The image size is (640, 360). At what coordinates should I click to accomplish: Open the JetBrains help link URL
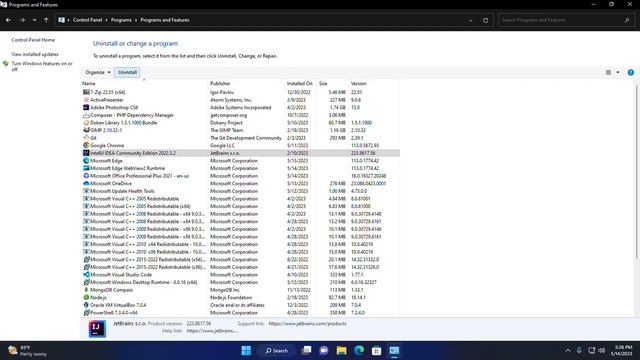click(x=212, y=331)
